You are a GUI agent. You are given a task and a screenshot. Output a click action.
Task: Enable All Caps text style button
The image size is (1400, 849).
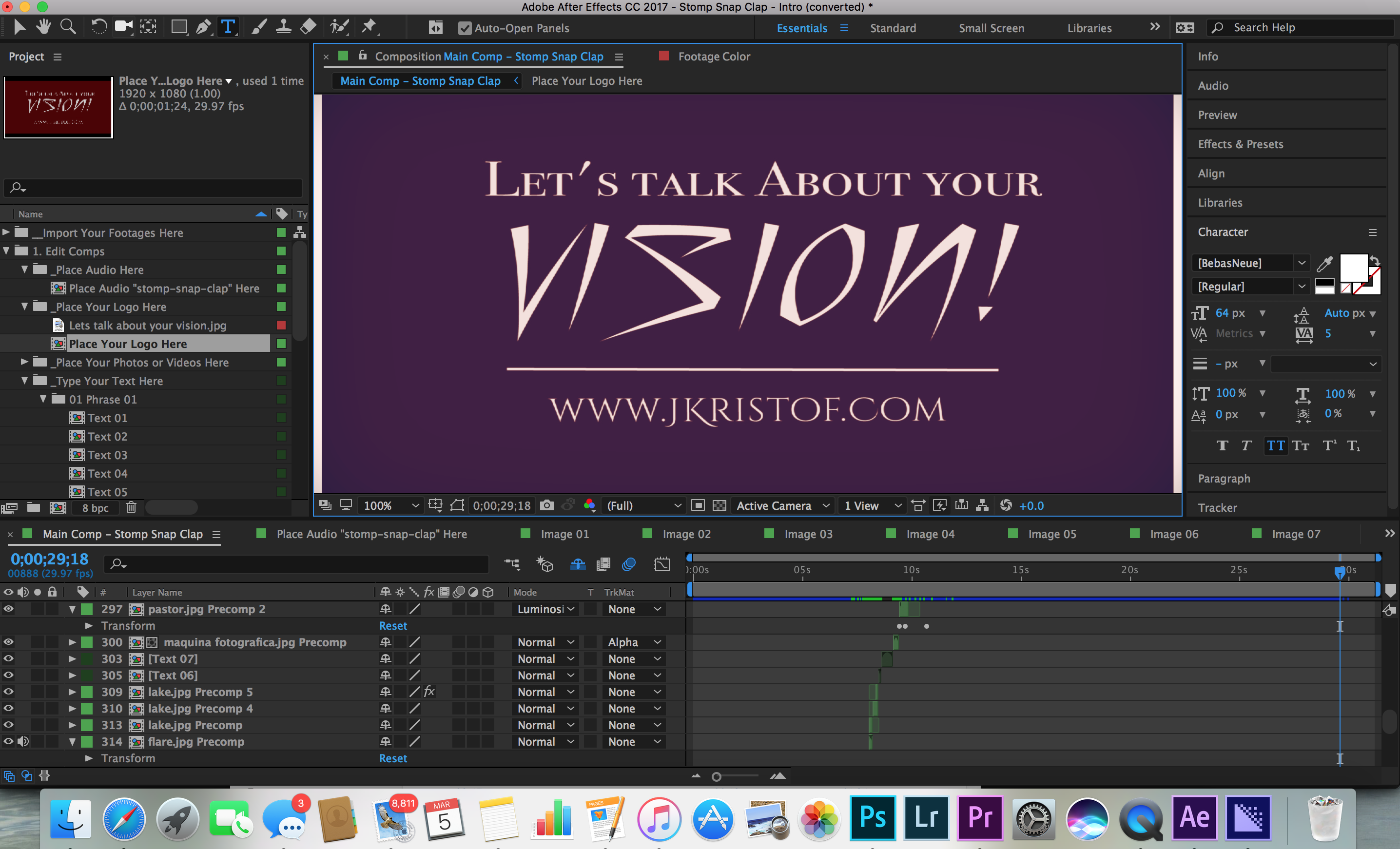1275,446
